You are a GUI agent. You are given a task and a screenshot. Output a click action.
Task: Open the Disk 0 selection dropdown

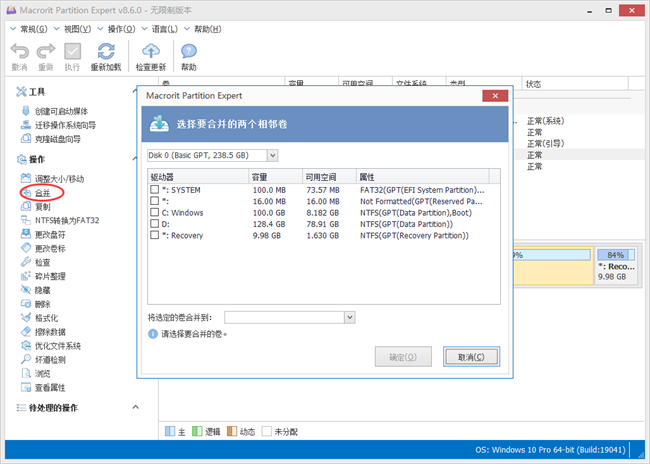272,155
